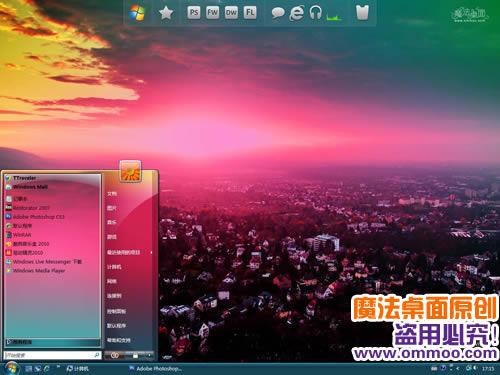Image resolution: width=500 pixels, height=375 pixels.
Task: Click the power sleep button
Action: point(114,356)
